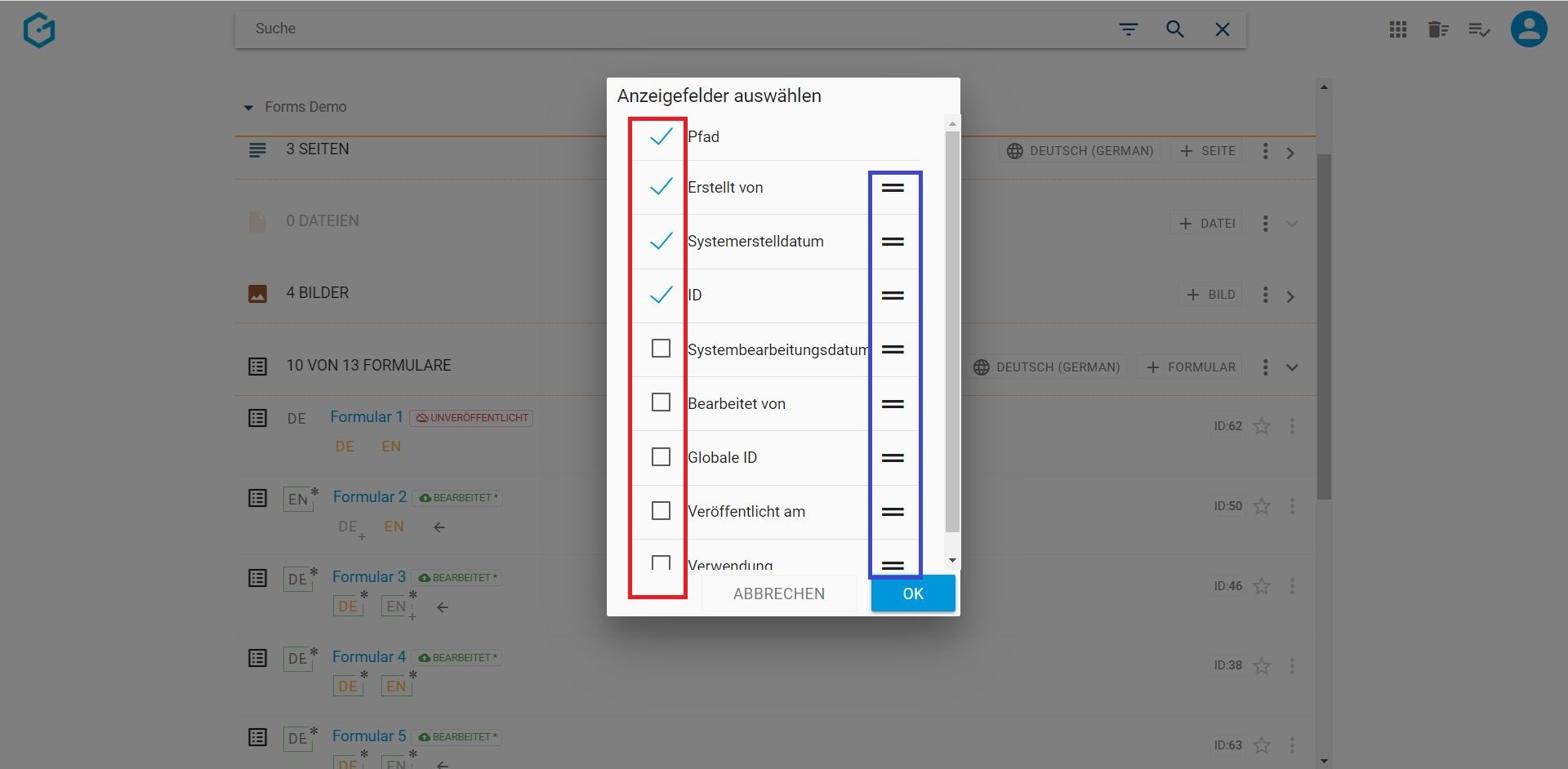Open the Formular 1 link

pos(367,417)
